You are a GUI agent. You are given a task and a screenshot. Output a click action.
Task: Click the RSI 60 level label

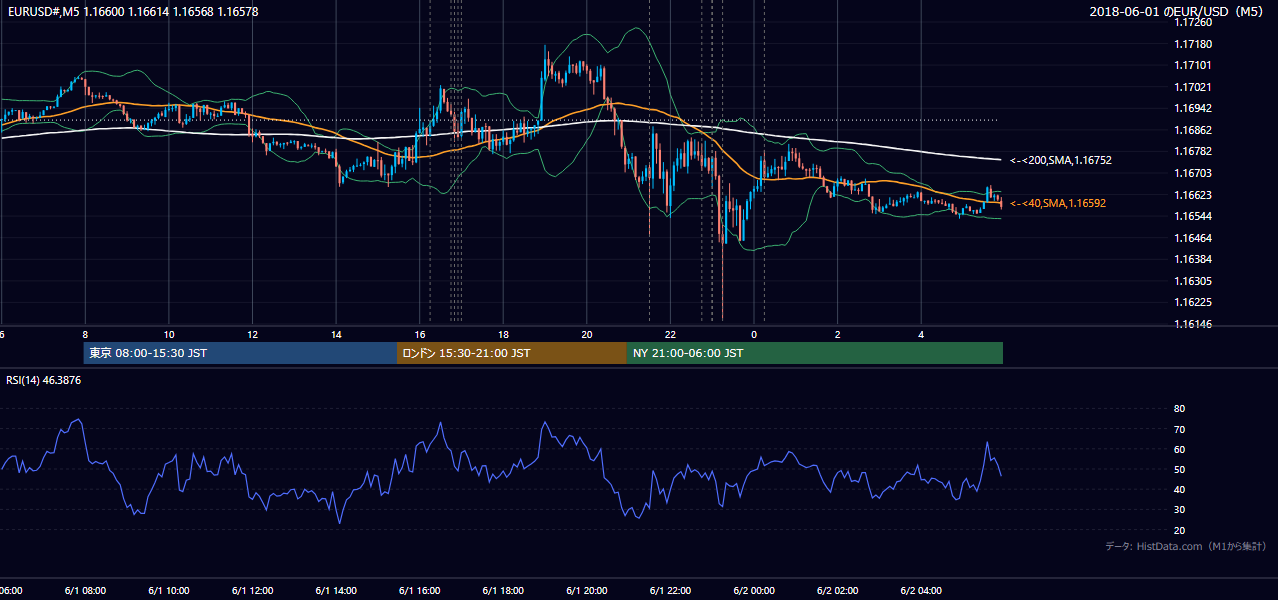[1179, 449]
